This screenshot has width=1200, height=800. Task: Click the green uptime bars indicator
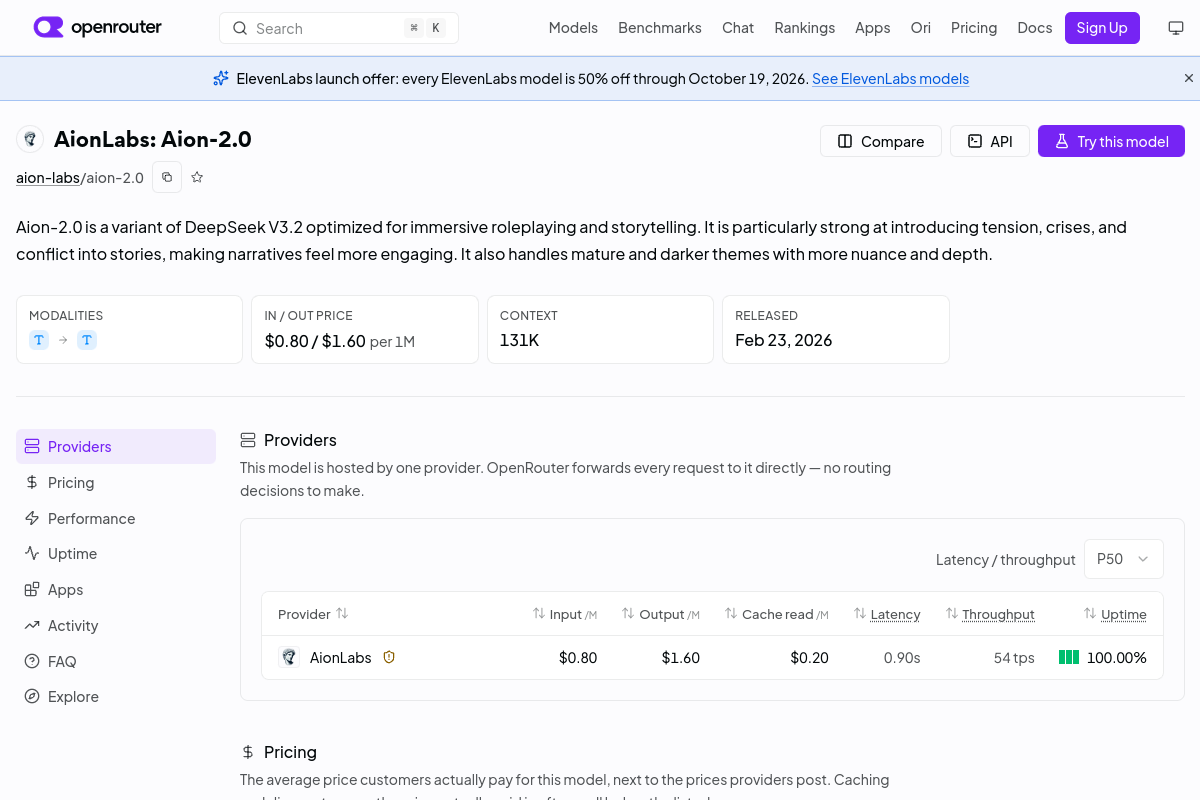pos(1069,657)
